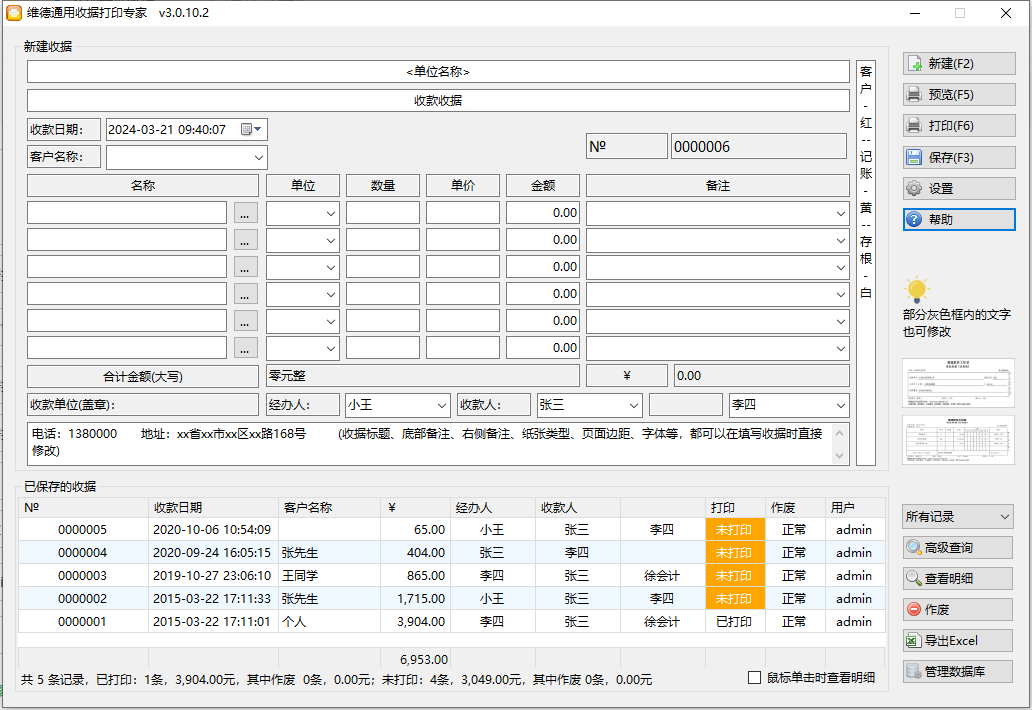
Task: Save receipt with 保存(F3) button
Action: click(958, 157)
